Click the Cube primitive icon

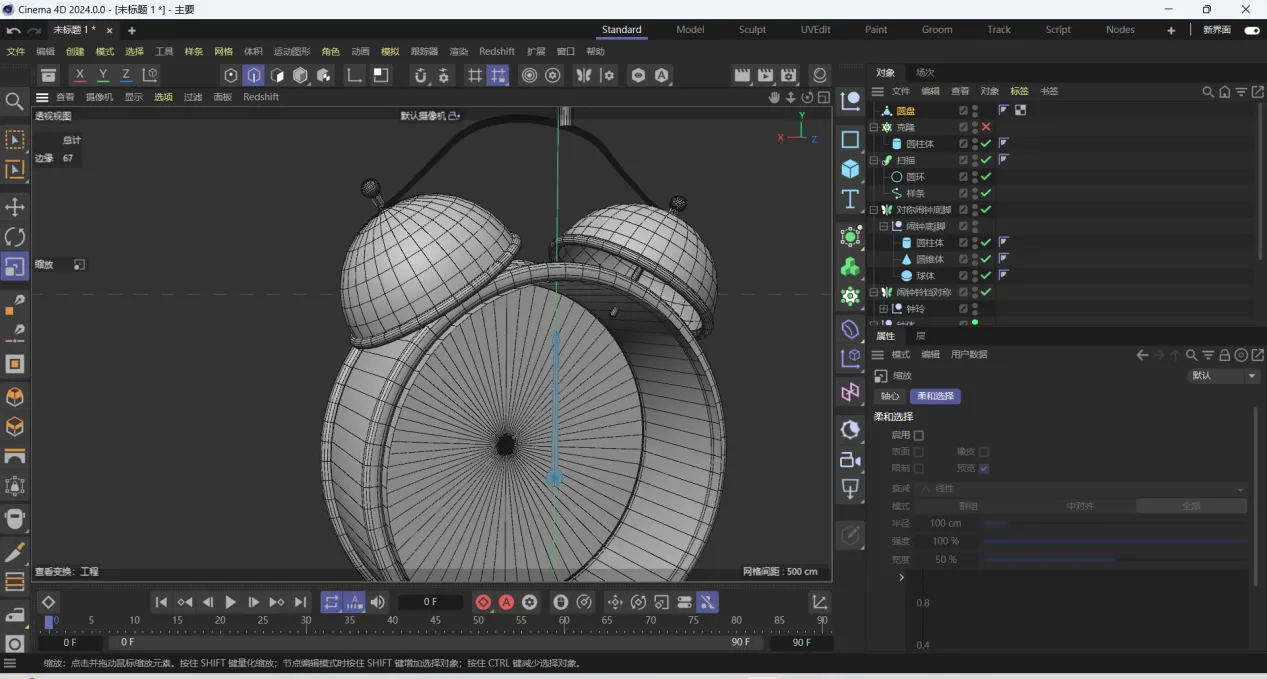coord(850,169)
